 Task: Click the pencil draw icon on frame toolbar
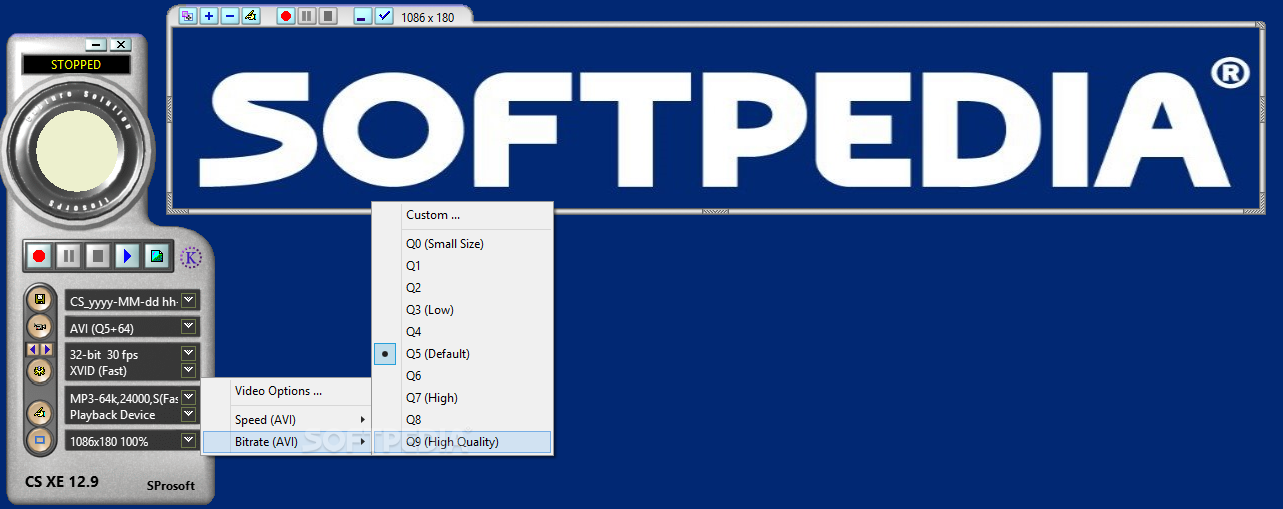click(251, 16)
